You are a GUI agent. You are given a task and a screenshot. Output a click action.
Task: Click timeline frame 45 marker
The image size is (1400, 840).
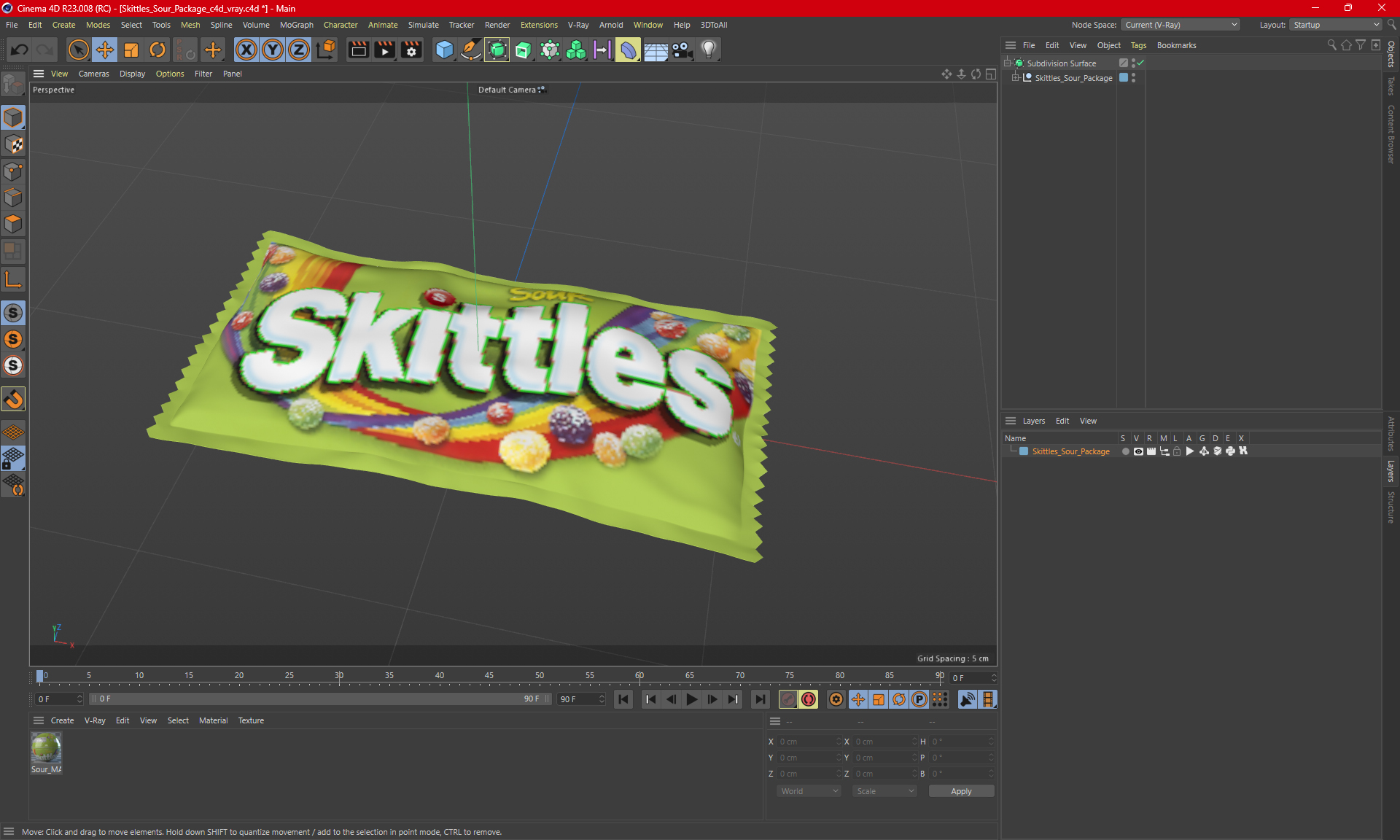[x=489, y=676]
